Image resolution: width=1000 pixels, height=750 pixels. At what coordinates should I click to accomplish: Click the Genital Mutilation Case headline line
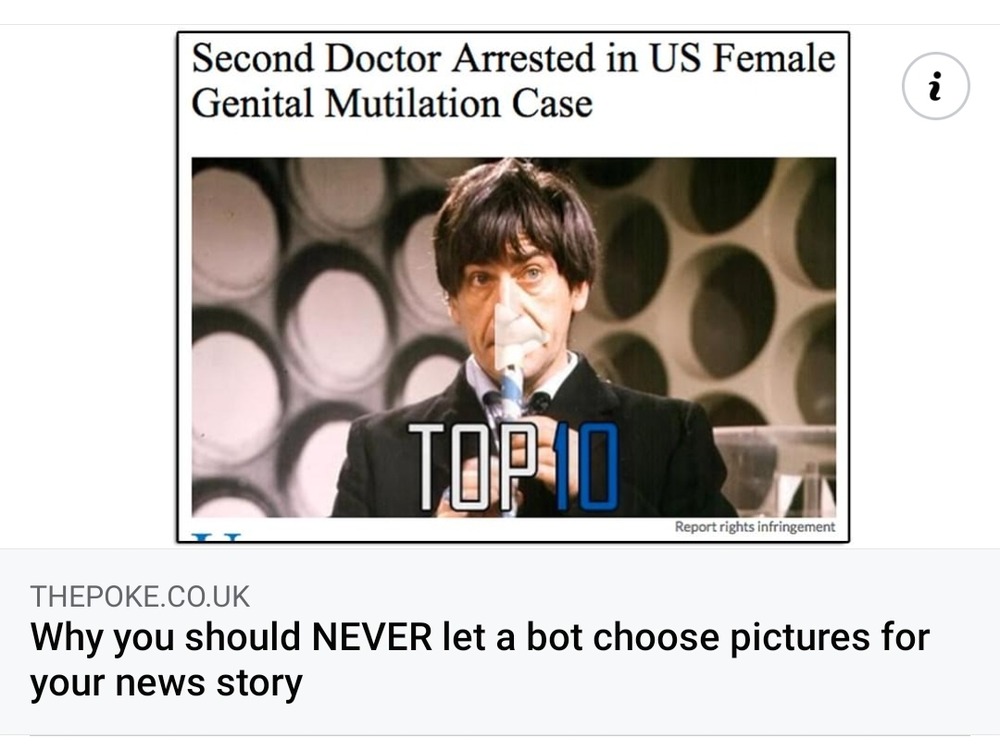[x=392, y=103]
